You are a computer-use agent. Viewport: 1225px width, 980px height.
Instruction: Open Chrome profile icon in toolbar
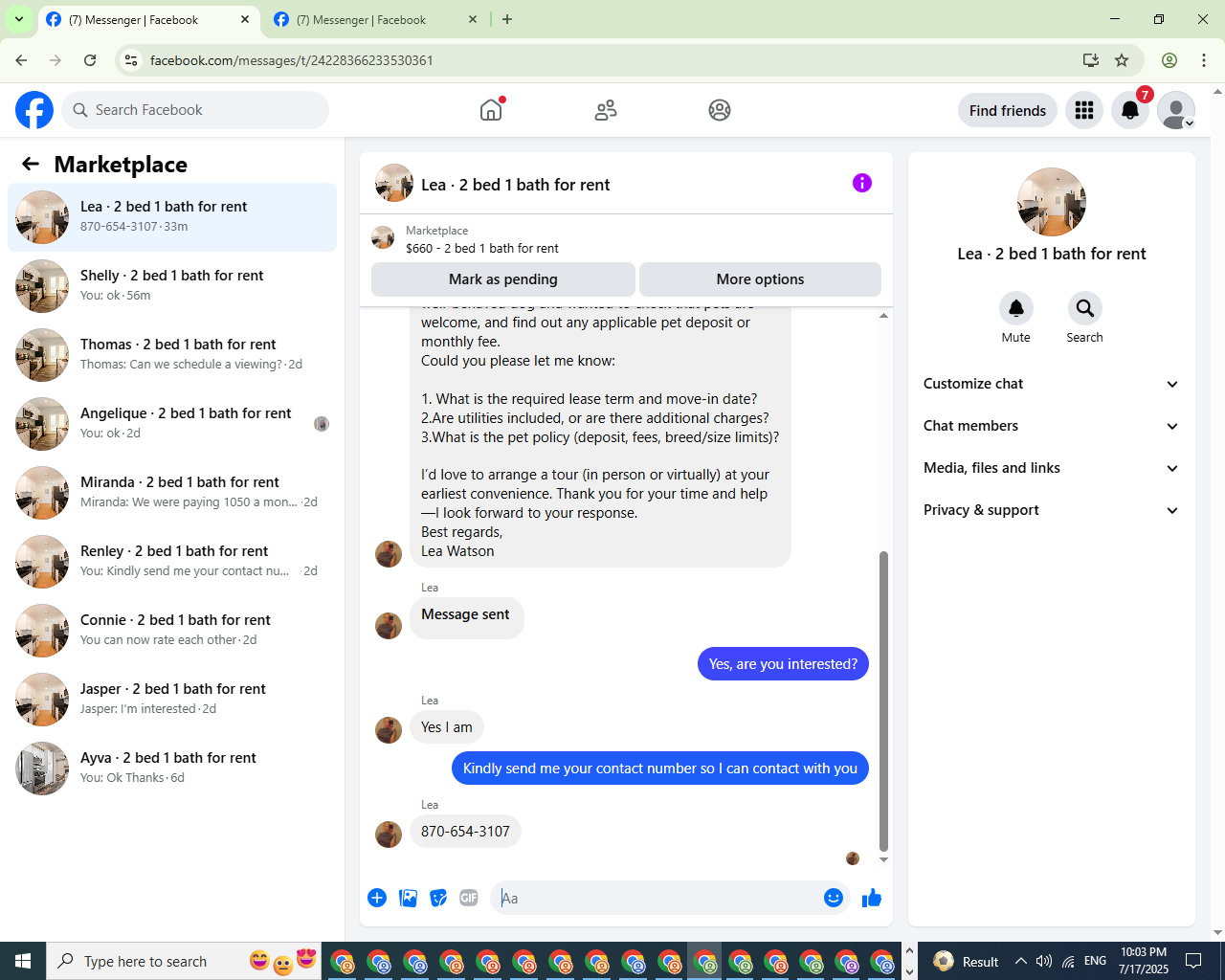1169,60
